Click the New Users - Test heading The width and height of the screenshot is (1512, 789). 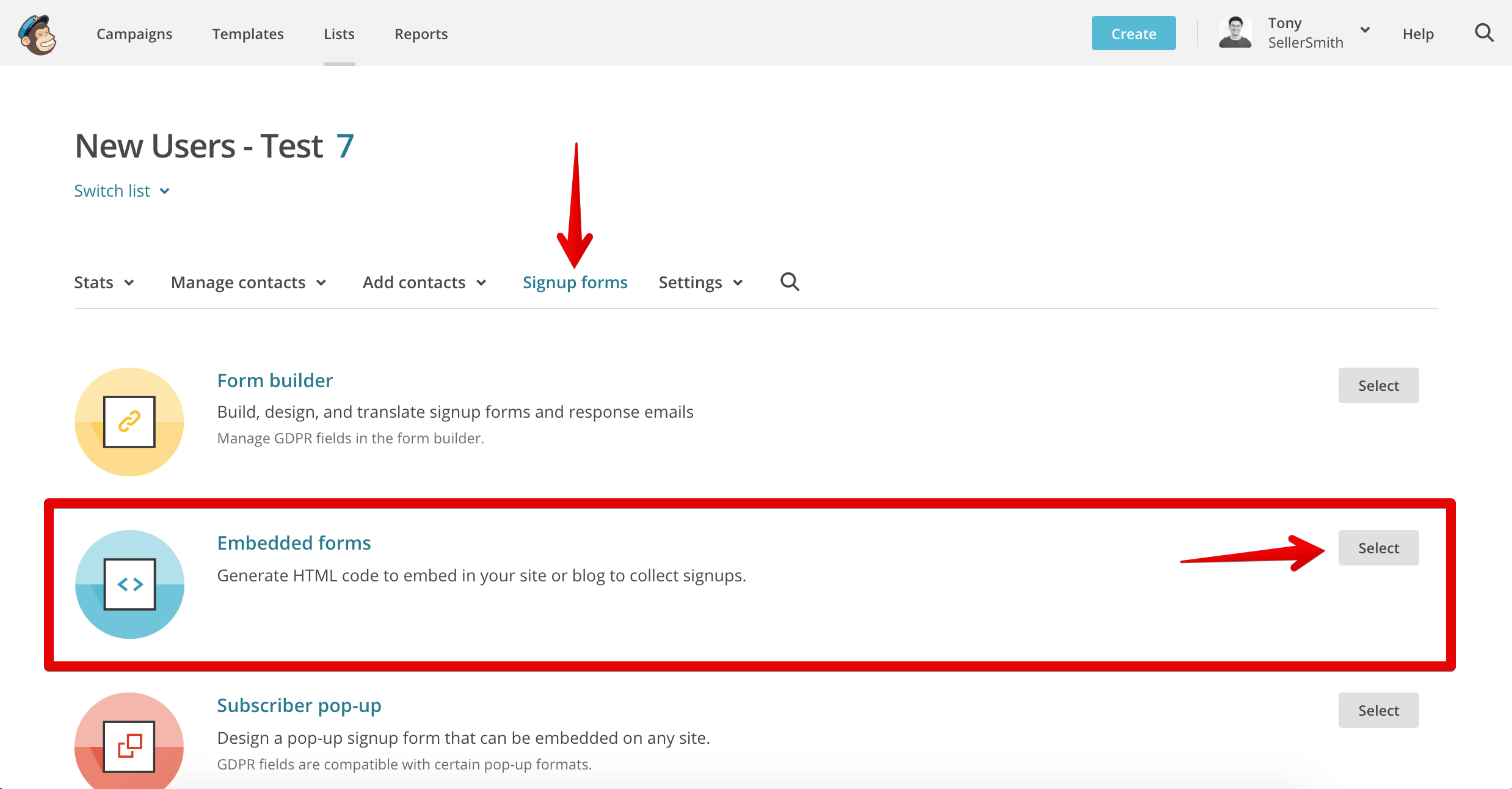tap(199, 147)
